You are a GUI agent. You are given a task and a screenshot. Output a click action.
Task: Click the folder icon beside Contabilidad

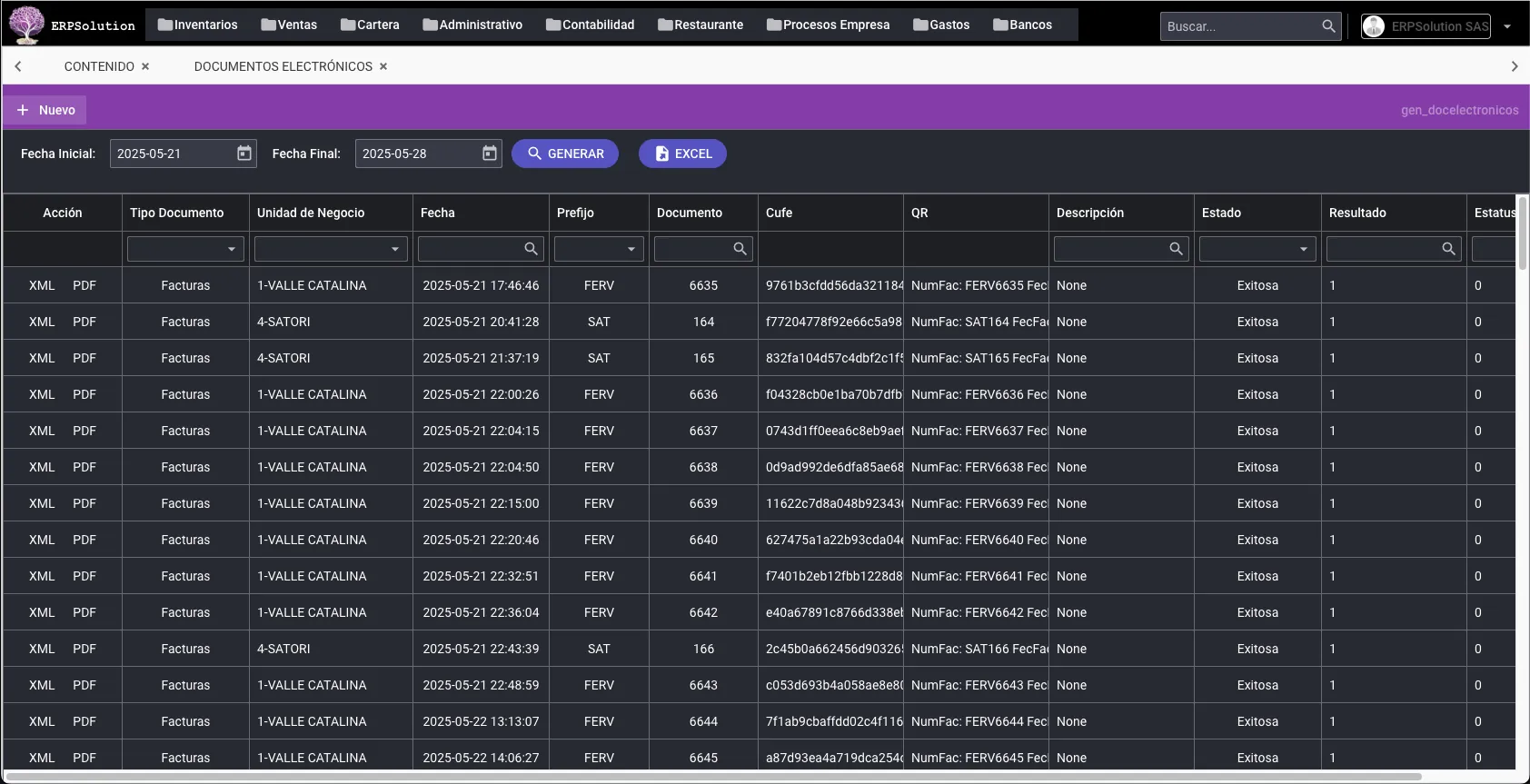click(x=553, y=25)
